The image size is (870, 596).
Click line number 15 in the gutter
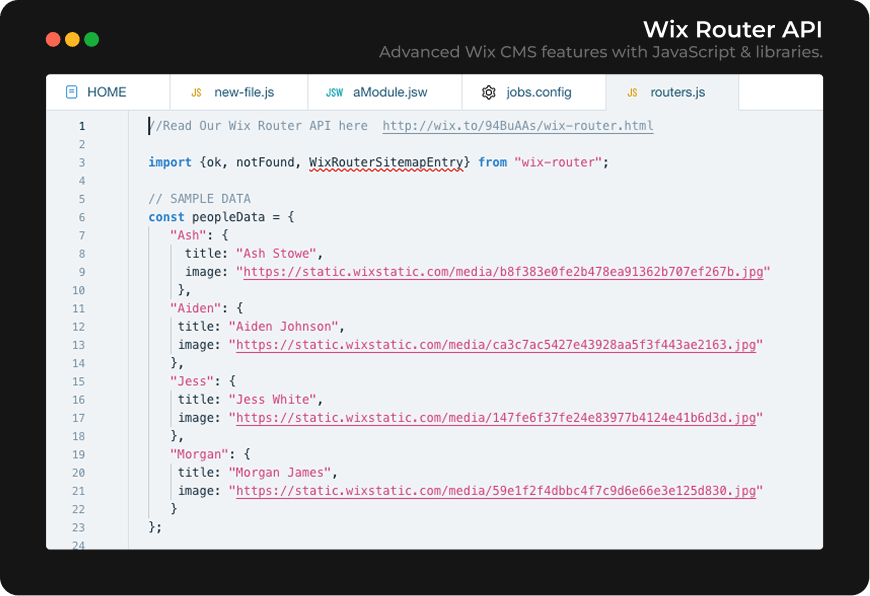[79, 381]
